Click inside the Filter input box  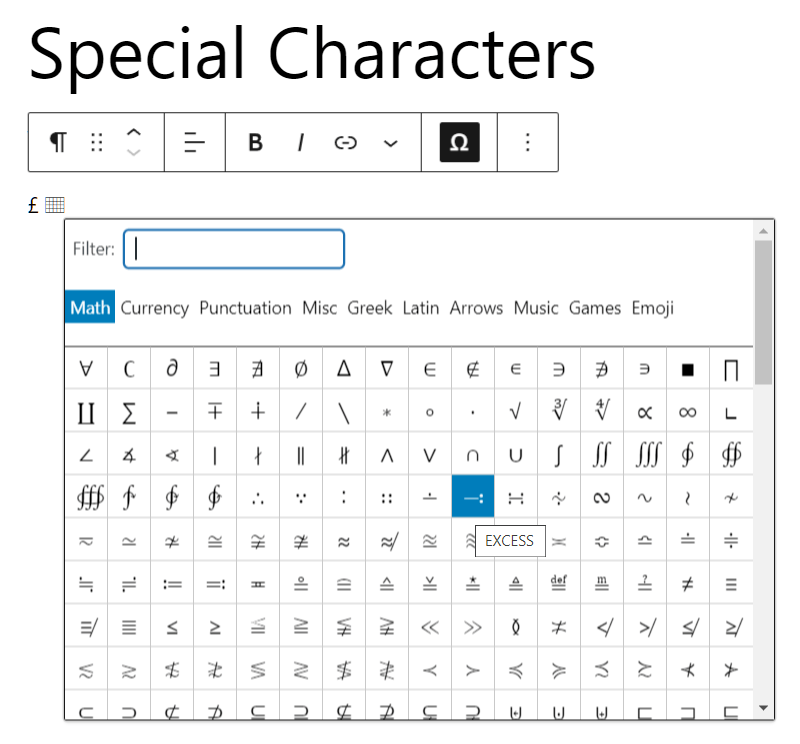[233, 248]
